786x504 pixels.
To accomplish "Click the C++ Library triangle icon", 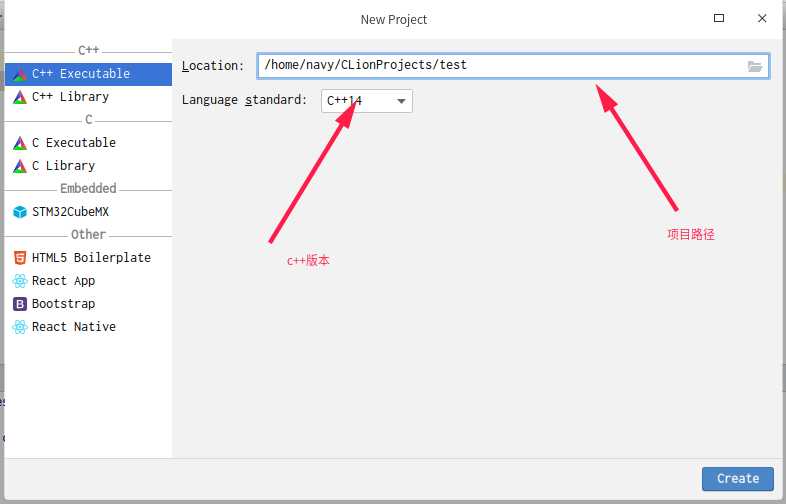I will [x=20, y=97].
